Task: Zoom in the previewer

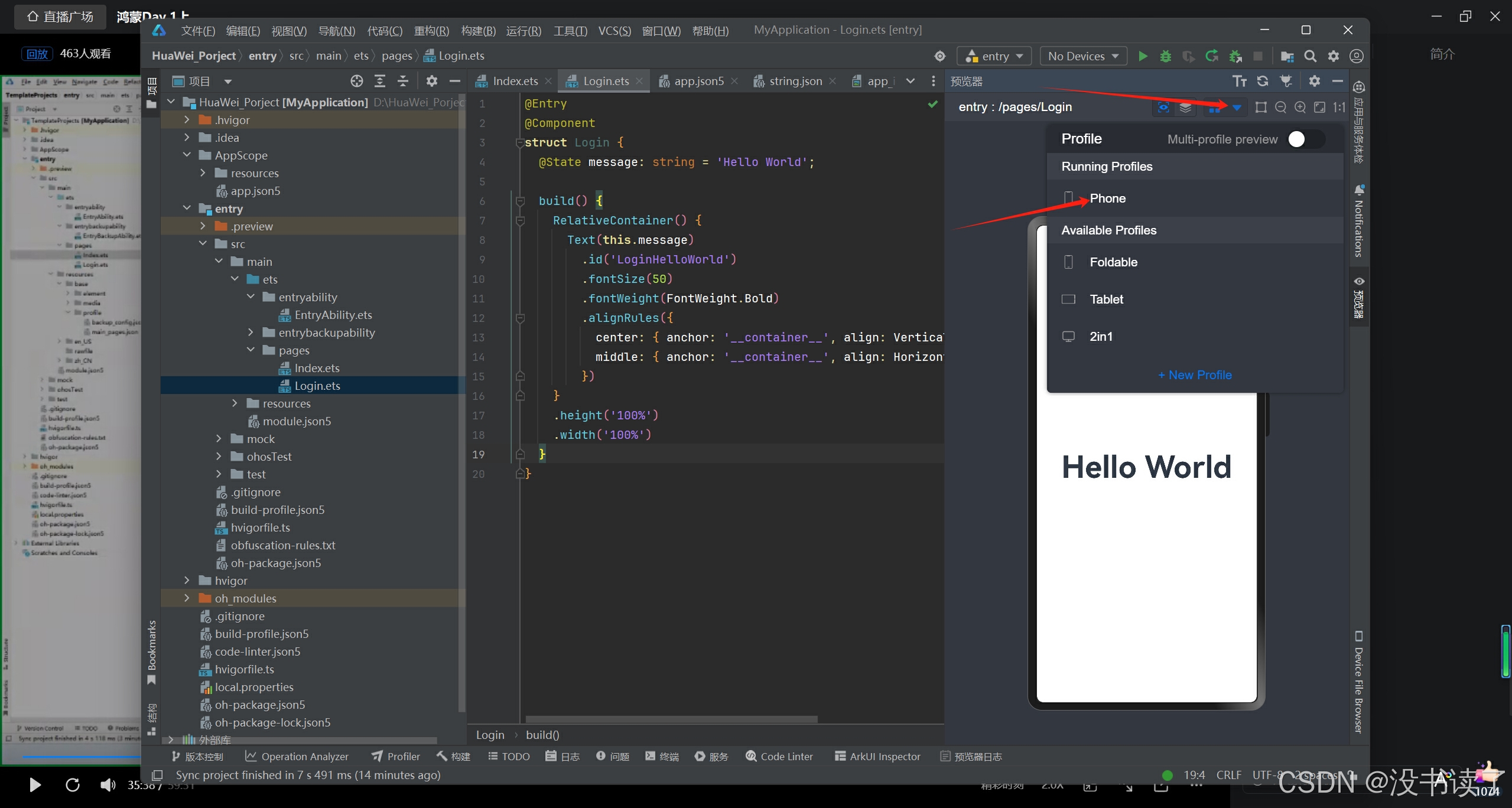Action: coord(1300,107)
